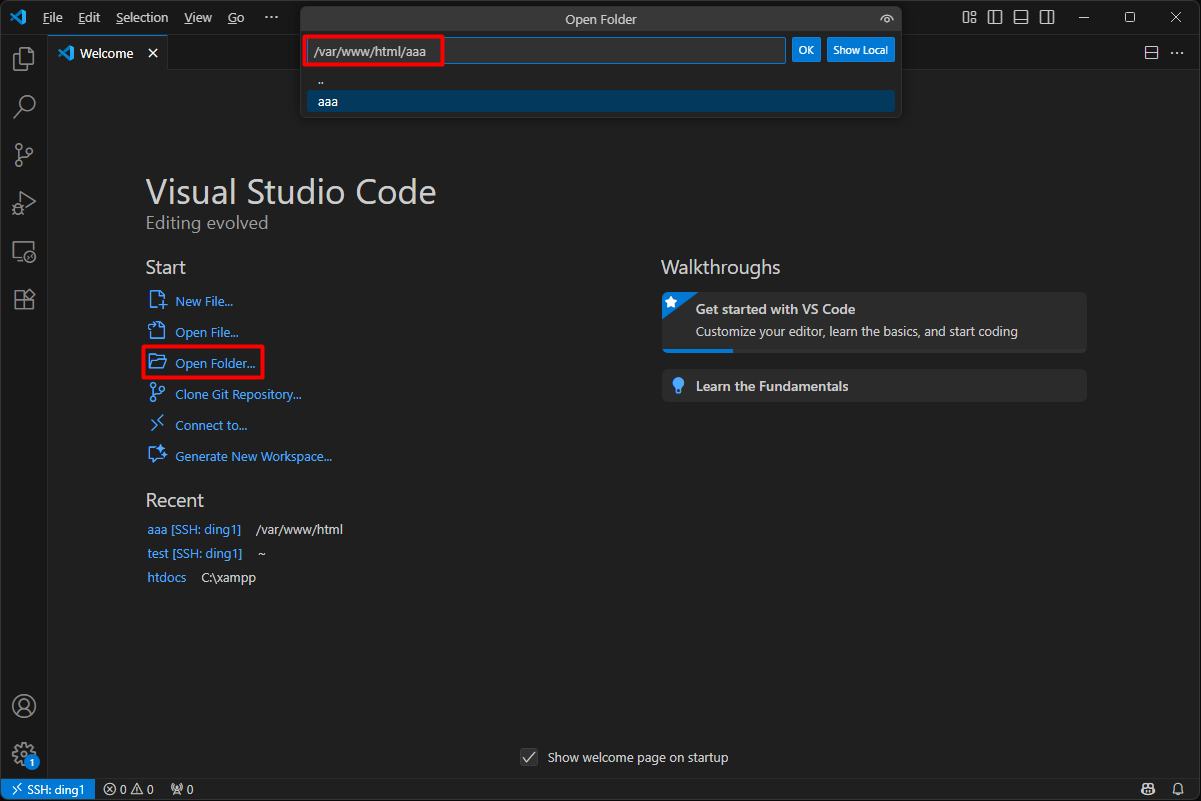Click the split editor layout icon
Viewport: 1201px width, 801px height.
pyautogui.click(x=1151, y=53)
